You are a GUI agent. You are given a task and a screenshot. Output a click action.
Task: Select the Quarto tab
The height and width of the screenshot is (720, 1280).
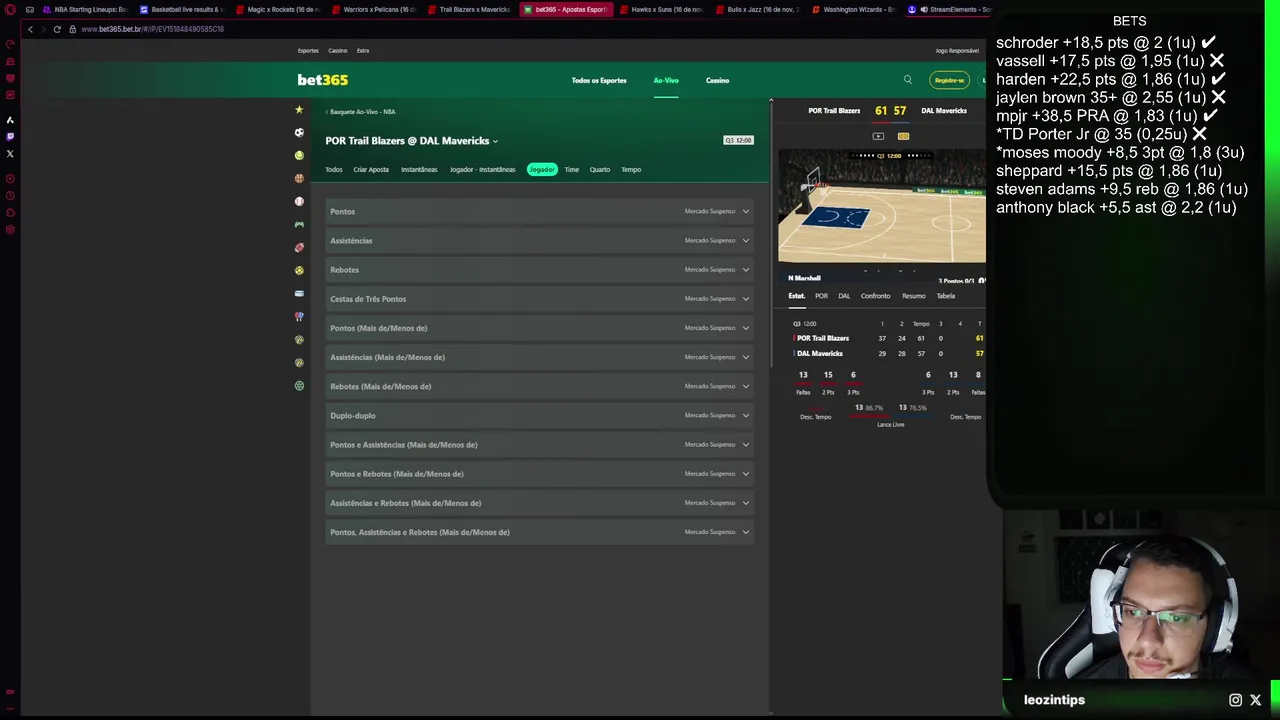click(600, 169)
